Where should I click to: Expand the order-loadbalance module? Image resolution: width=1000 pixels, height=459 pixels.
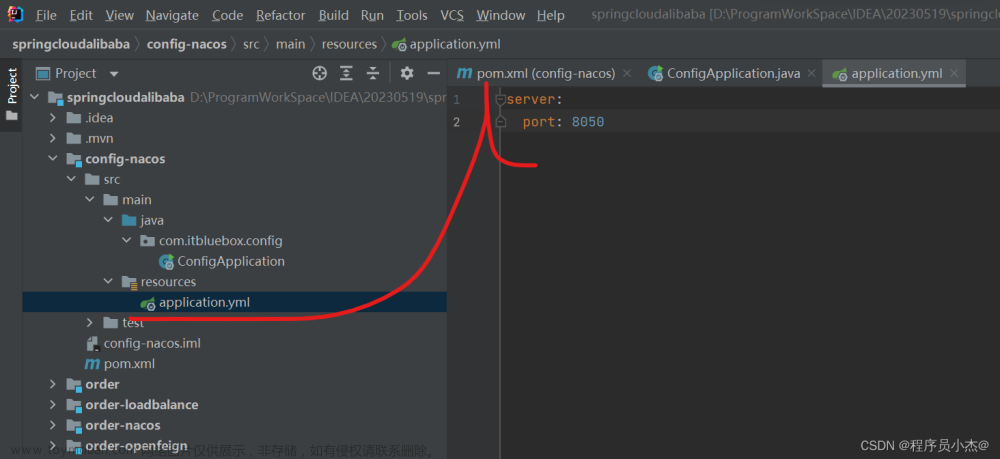coord(53,405)
